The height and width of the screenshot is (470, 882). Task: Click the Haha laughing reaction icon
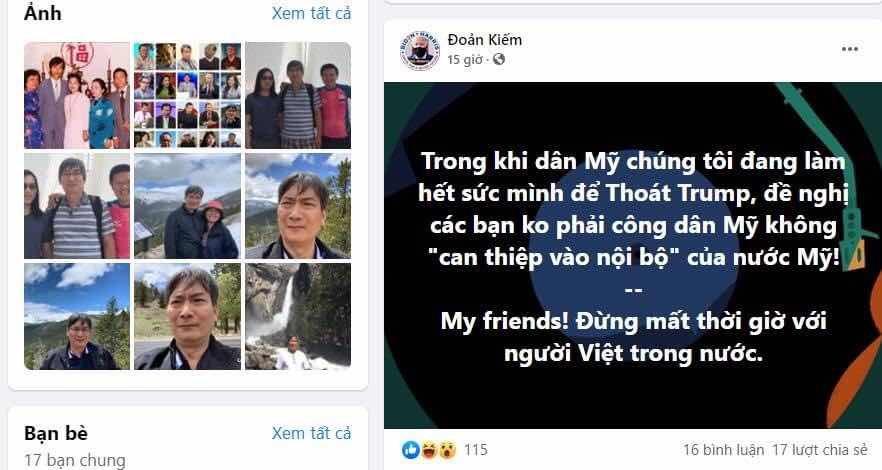(429, 449)
